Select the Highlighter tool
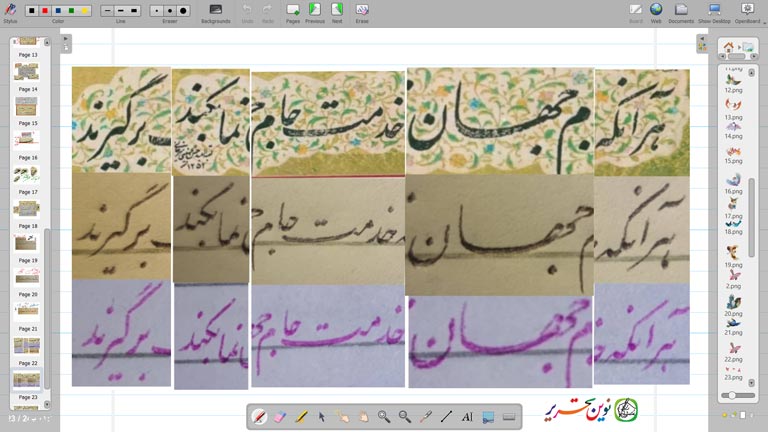 coord(301,416)
